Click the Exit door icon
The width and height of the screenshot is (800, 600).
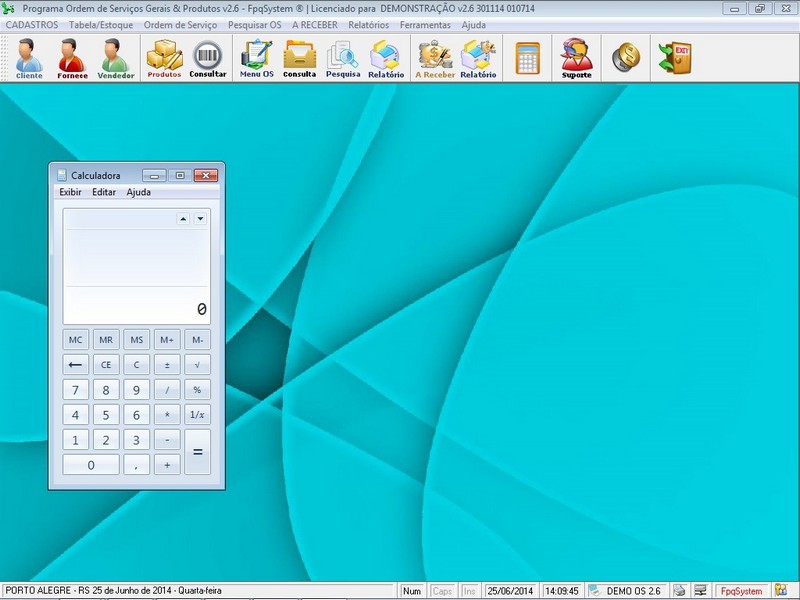[x=675, y=58]
